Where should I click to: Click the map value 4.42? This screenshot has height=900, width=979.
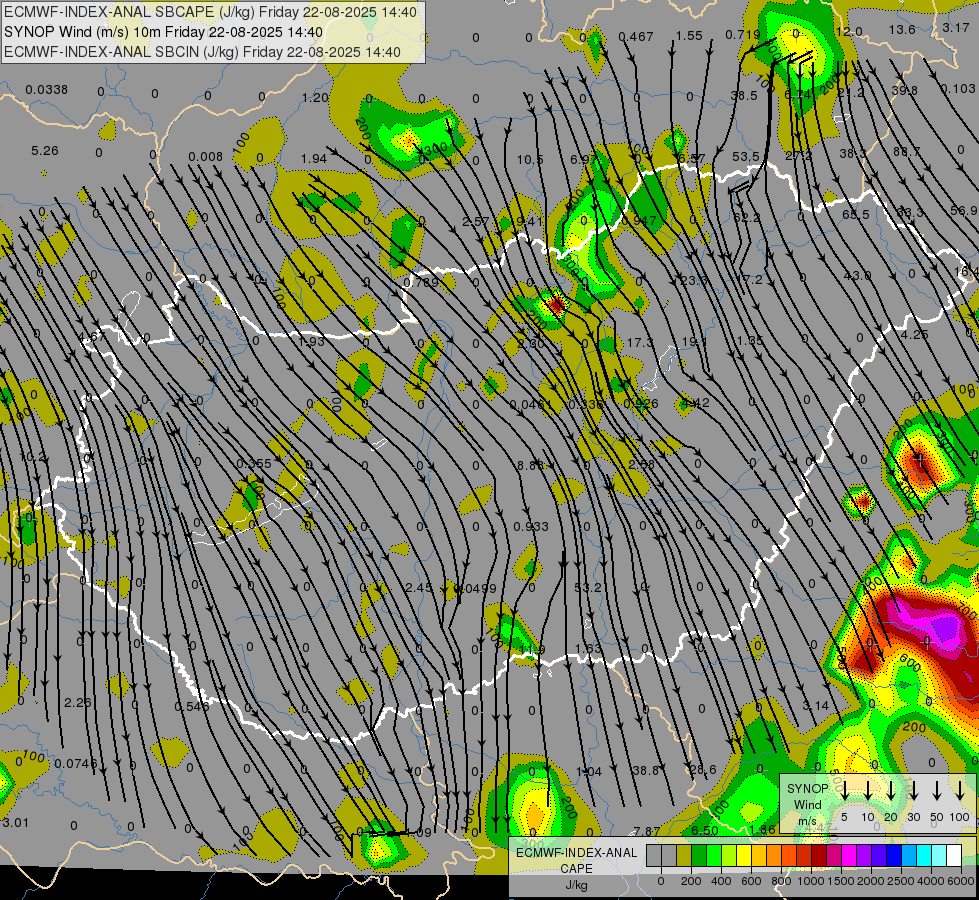point(695,403)
